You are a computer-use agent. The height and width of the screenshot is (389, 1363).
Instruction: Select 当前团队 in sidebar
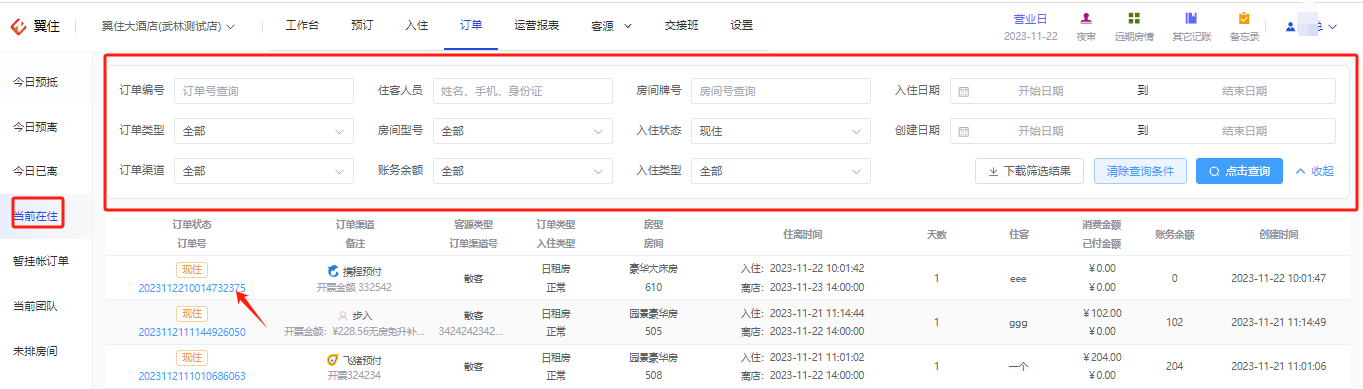click(x=34, y=306)
